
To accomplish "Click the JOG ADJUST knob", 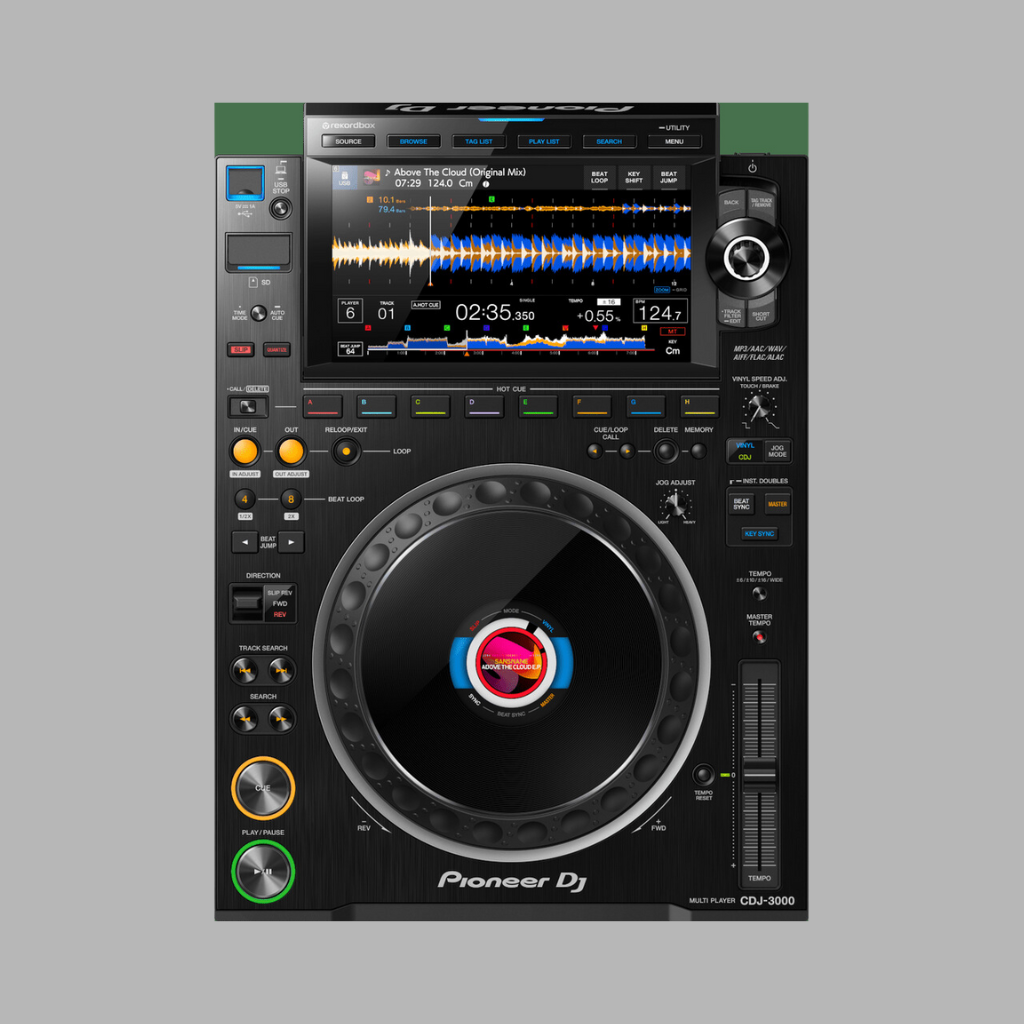I will [675, 505].
